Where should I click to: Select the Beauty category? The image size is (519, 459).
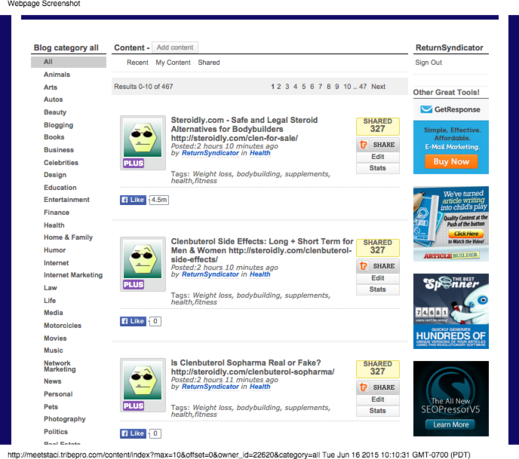pos(55,112)
